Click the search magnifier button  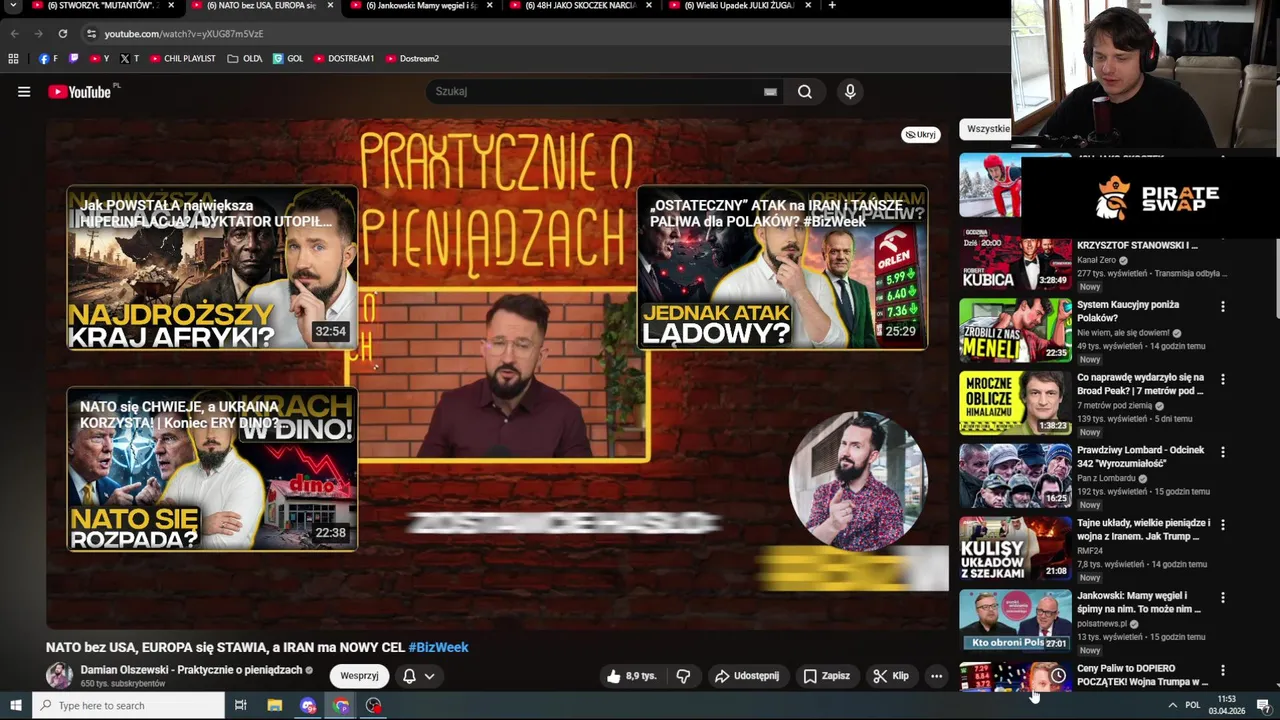805,92
